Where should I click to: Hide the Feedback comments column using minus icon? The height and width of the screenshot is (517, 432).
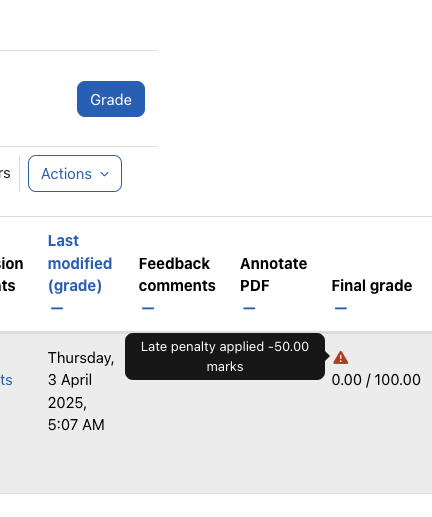pyautogui.click(x=148, y=308)
